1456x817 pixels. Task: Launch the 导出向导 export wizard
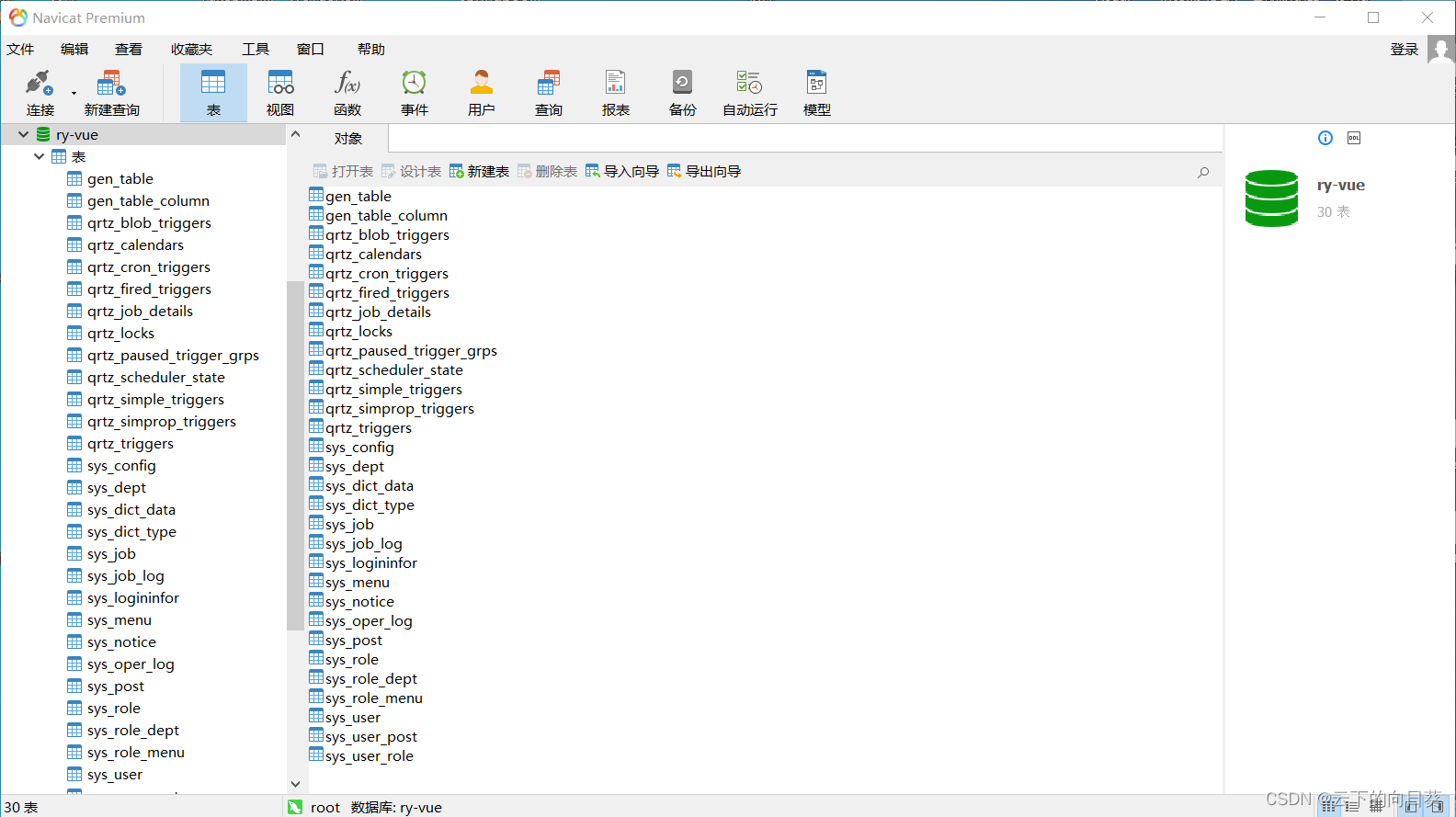click(x=704, y=172)
